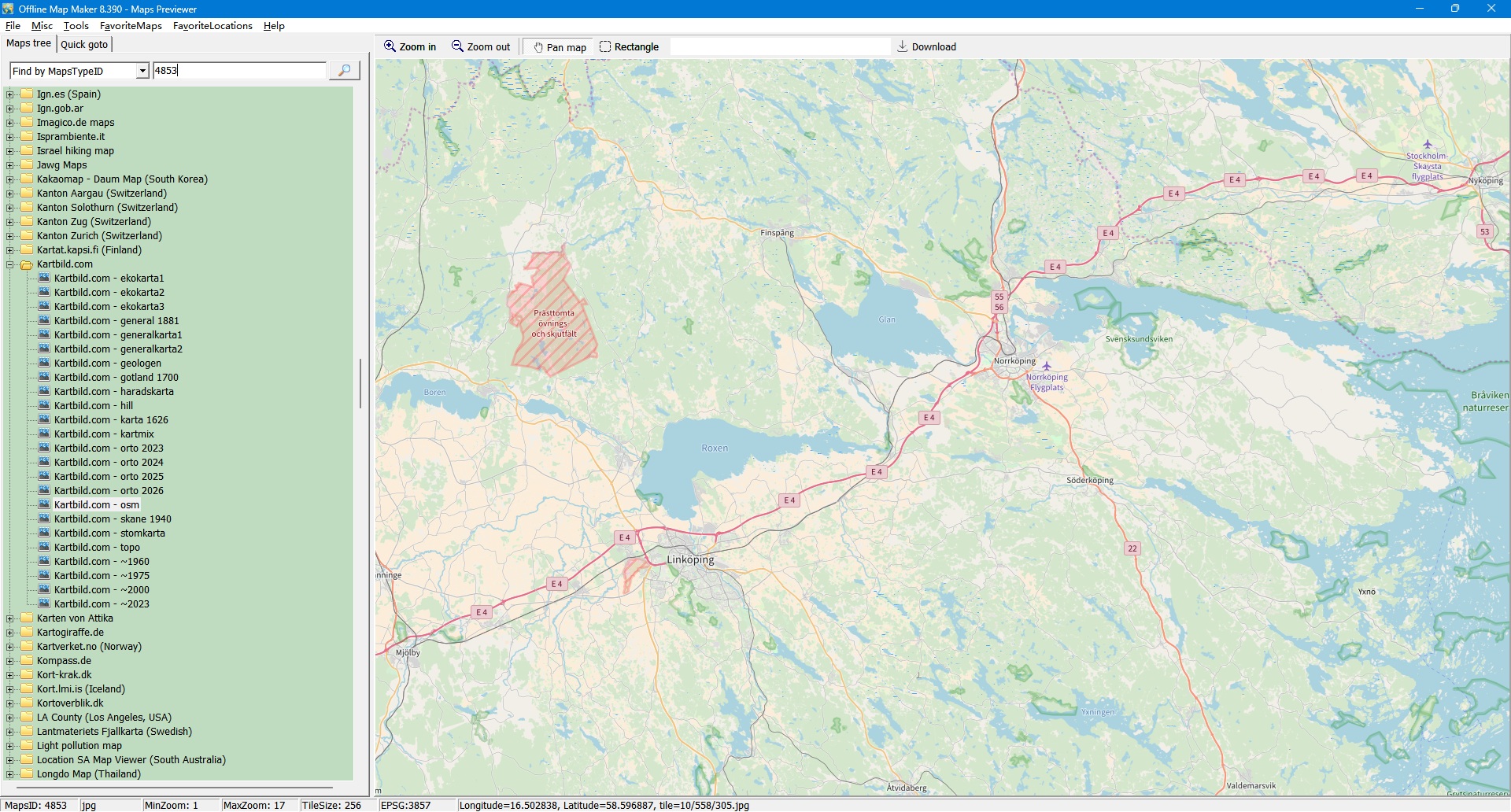1511x812 pixels.
Task: Select the Kanton Zurich (Switzerland) folder
Action: [99, 236]
